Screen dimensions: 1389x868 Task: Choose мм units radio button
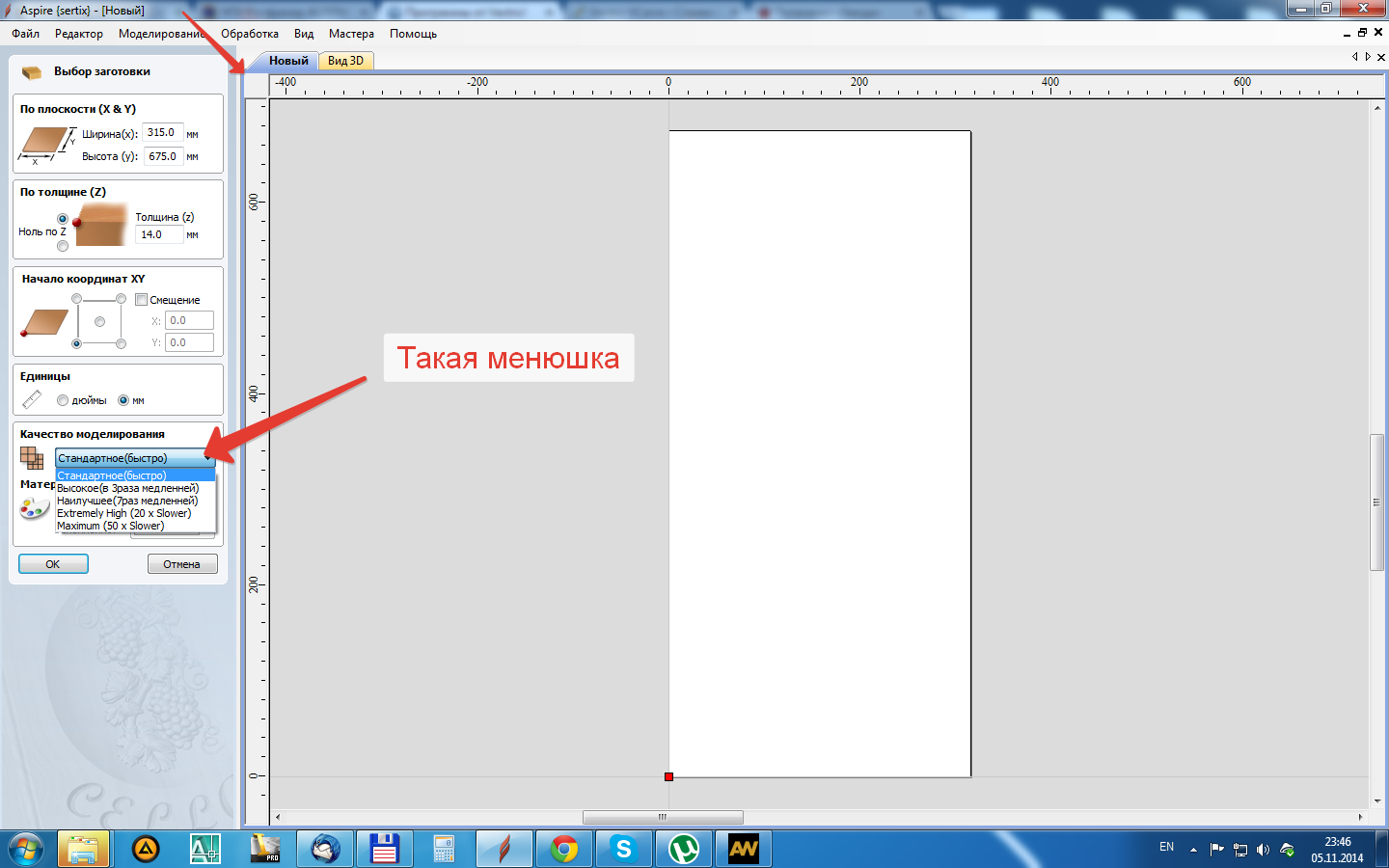click(123, 400)
